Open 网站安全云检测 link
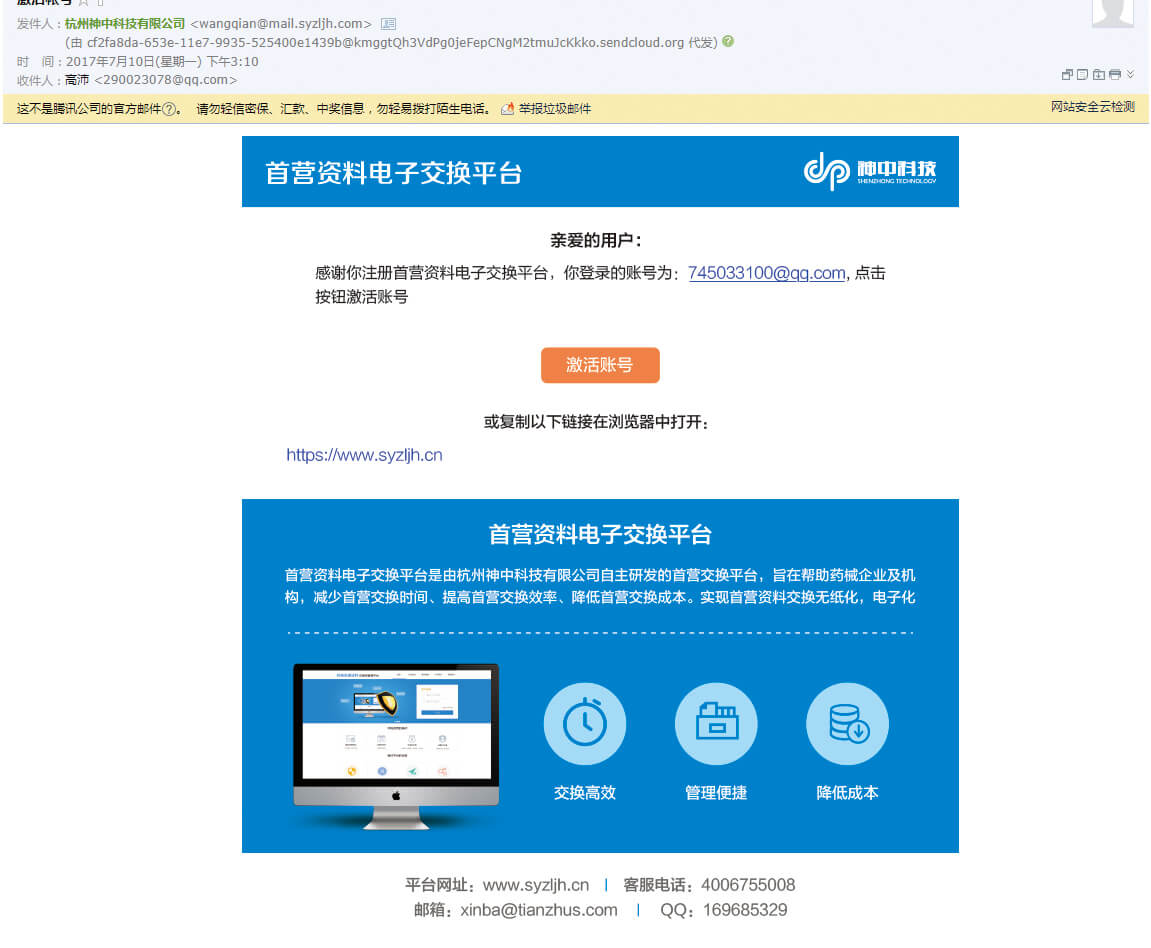 pos(1092,106)
